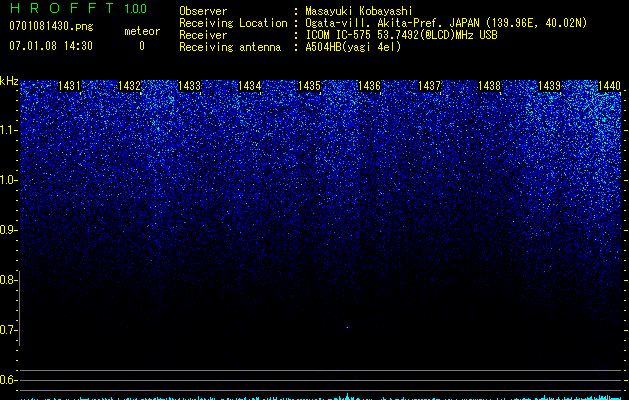Click time marker 1435
629x400 pixels.
pos(309,86)
